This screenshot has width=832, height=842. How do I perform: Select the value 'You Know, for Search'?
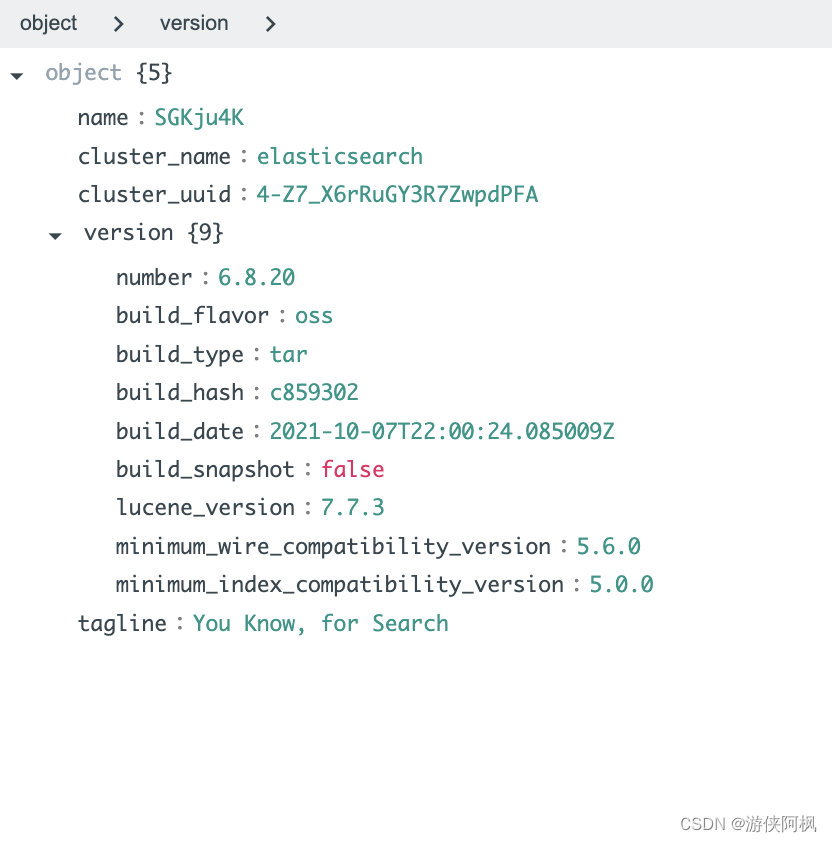click(321, 623)
